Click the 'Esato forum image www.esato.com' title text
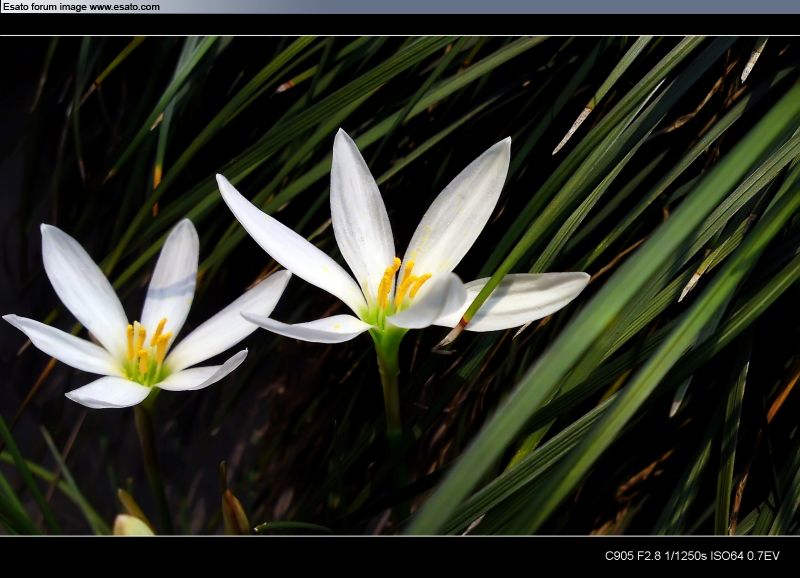This screenshot has height=578, width=800. pos(82,7)
